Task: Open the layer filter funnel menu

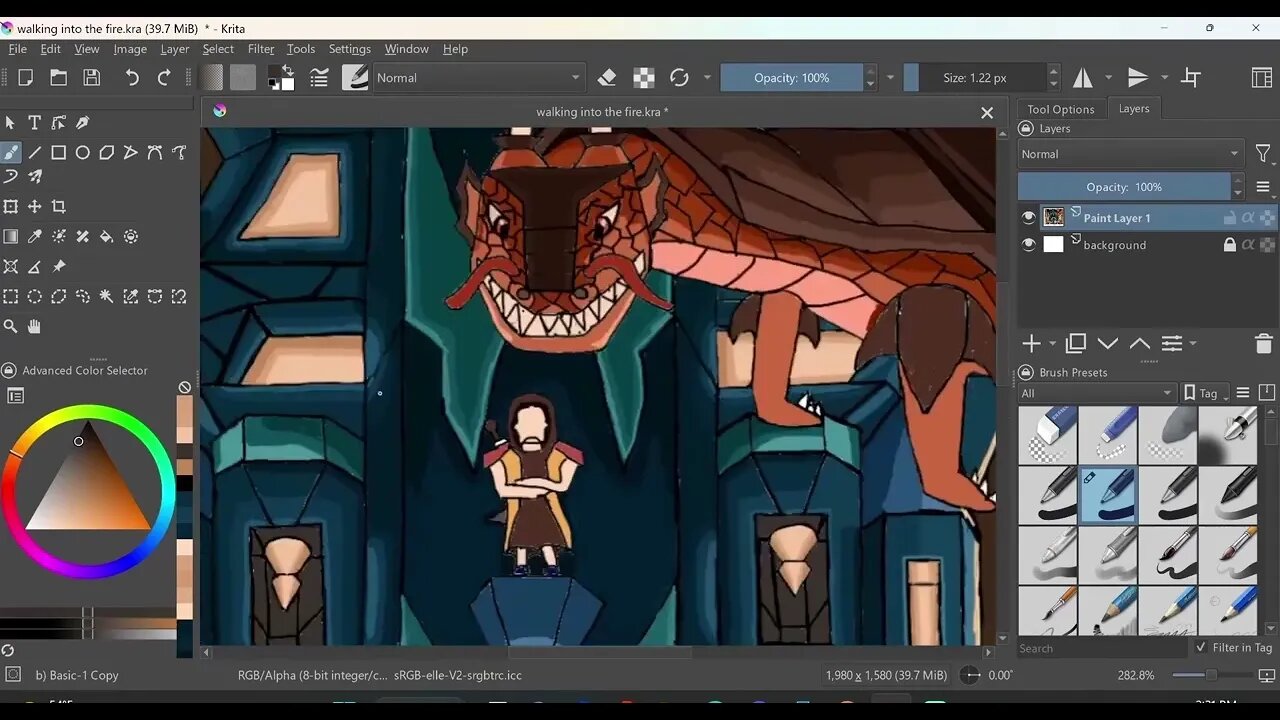Action: pos(1263,154)
